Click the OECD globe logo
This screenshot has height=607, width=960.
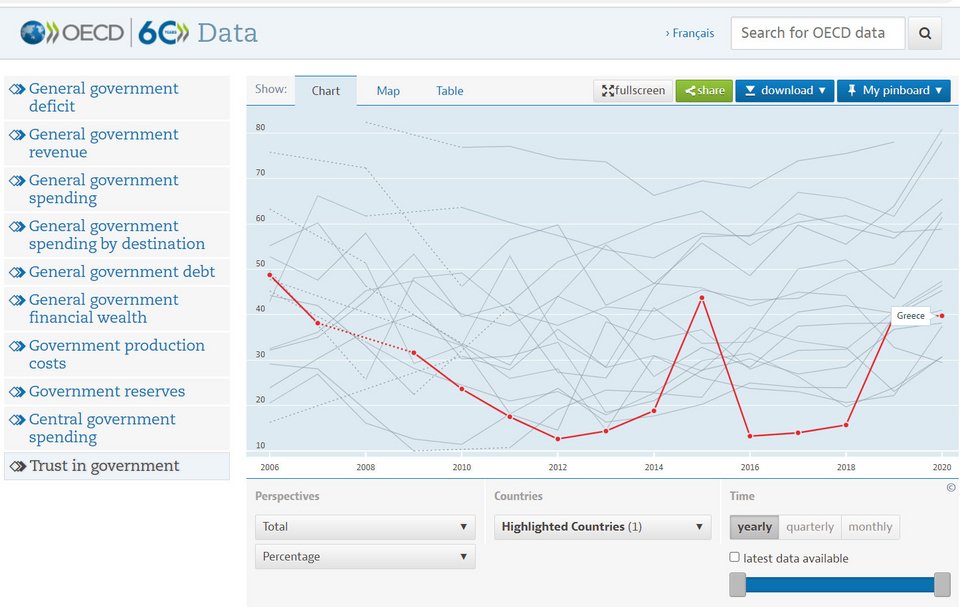point(32,32)
